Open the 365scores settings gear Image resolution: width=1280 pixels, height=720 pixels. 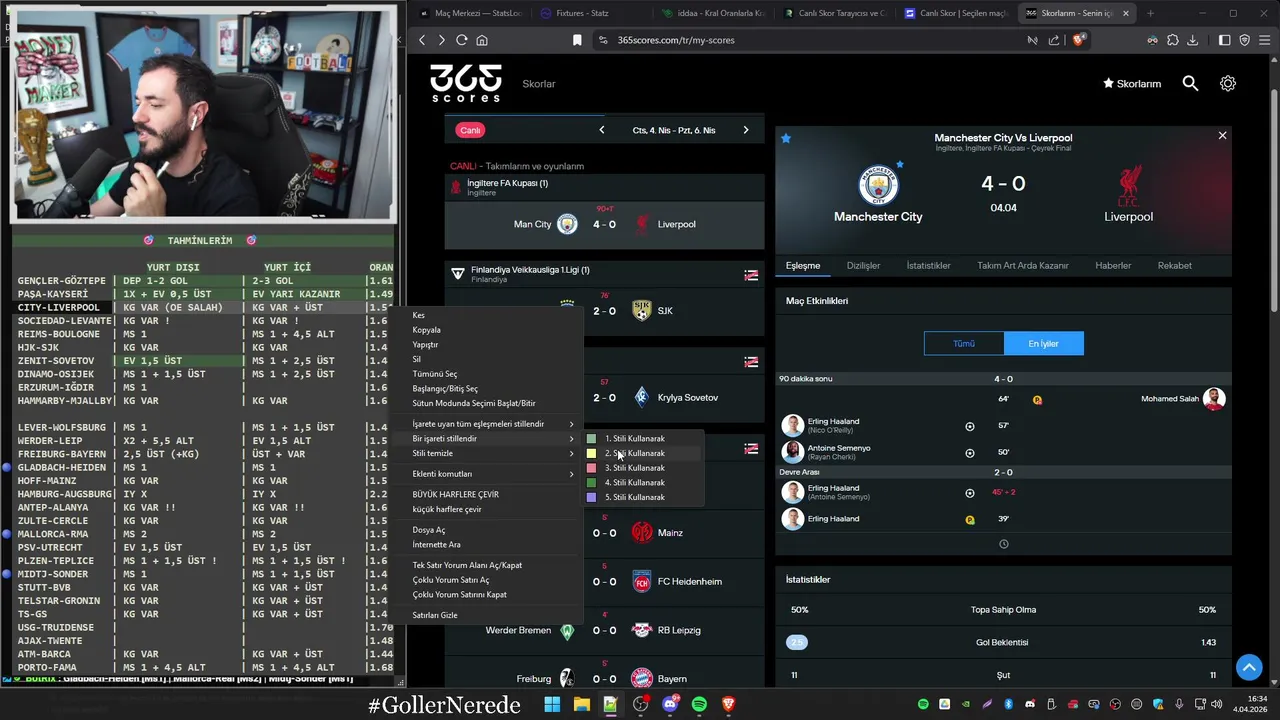[x=1228, y=84]
